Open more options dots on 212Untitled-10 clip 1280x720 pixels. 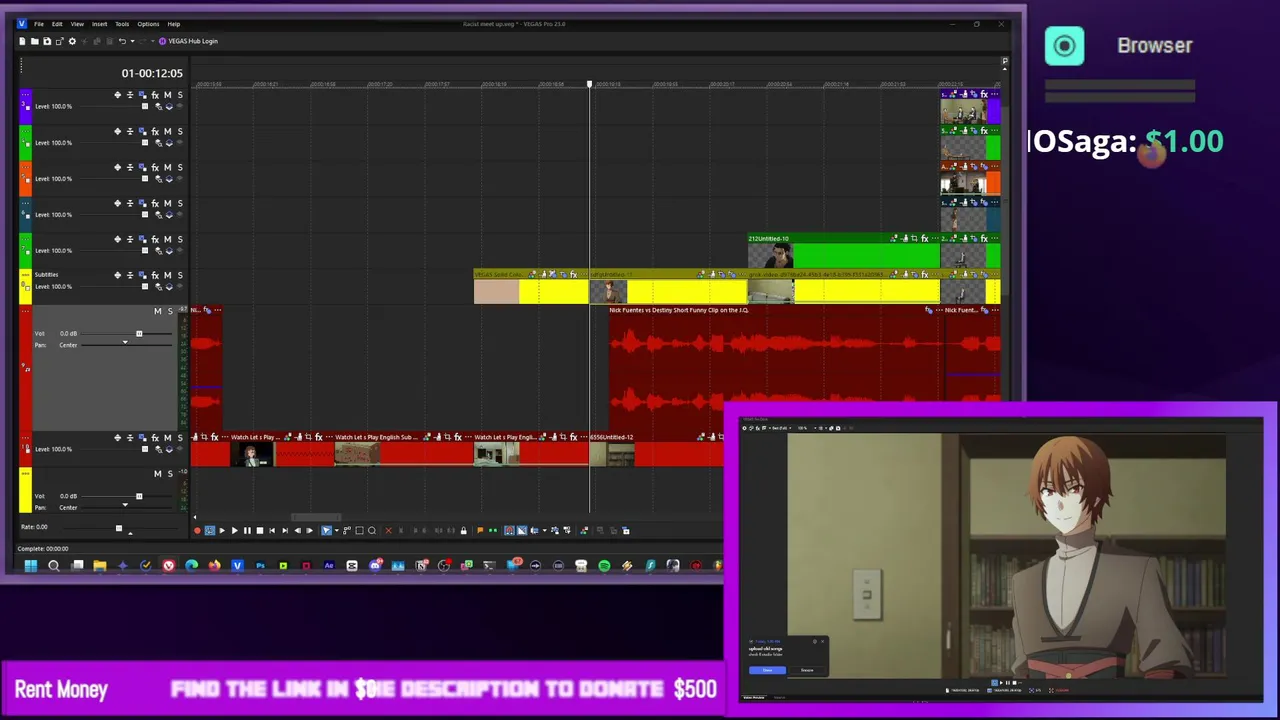(x=935, y=238)
